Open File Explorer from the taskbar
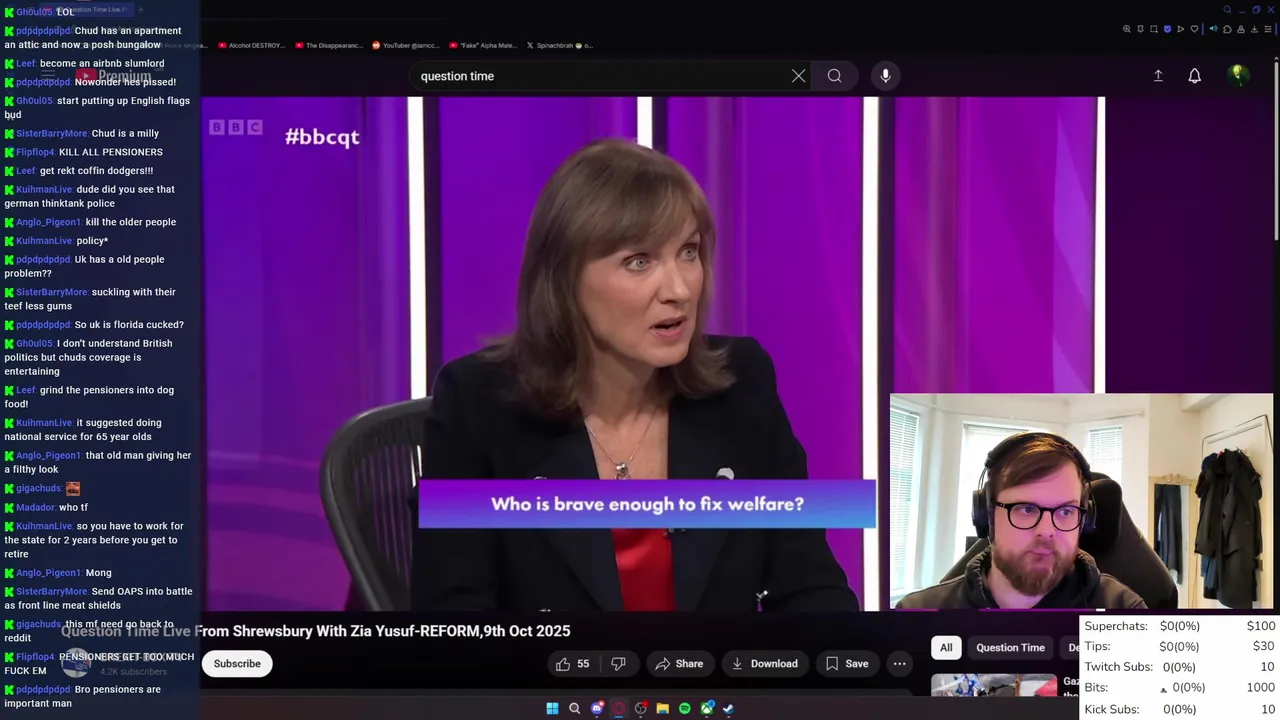The width and height of the screenshot is (1280, 720). click(x=662, y=708)
